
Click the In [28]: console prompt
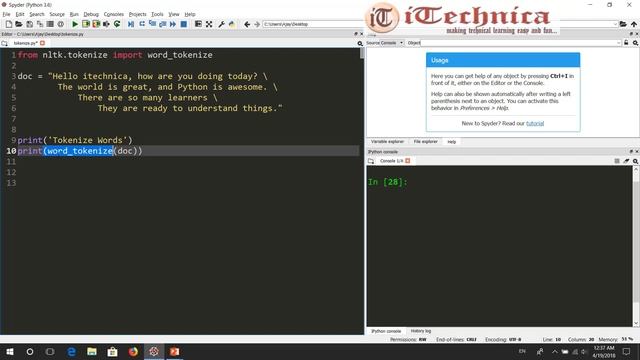click(x=387, y=182)
